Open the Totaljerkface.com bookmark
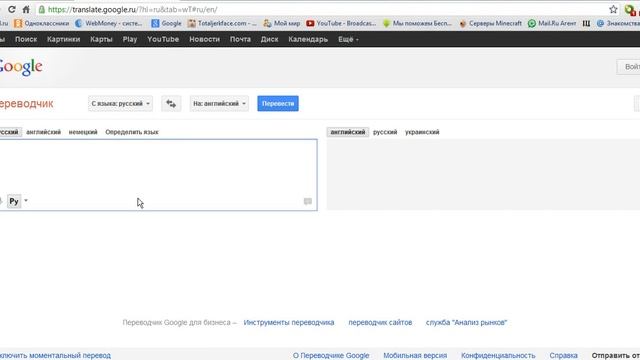Viewport: 640px width, 360px height. click(x=222, y=24)
